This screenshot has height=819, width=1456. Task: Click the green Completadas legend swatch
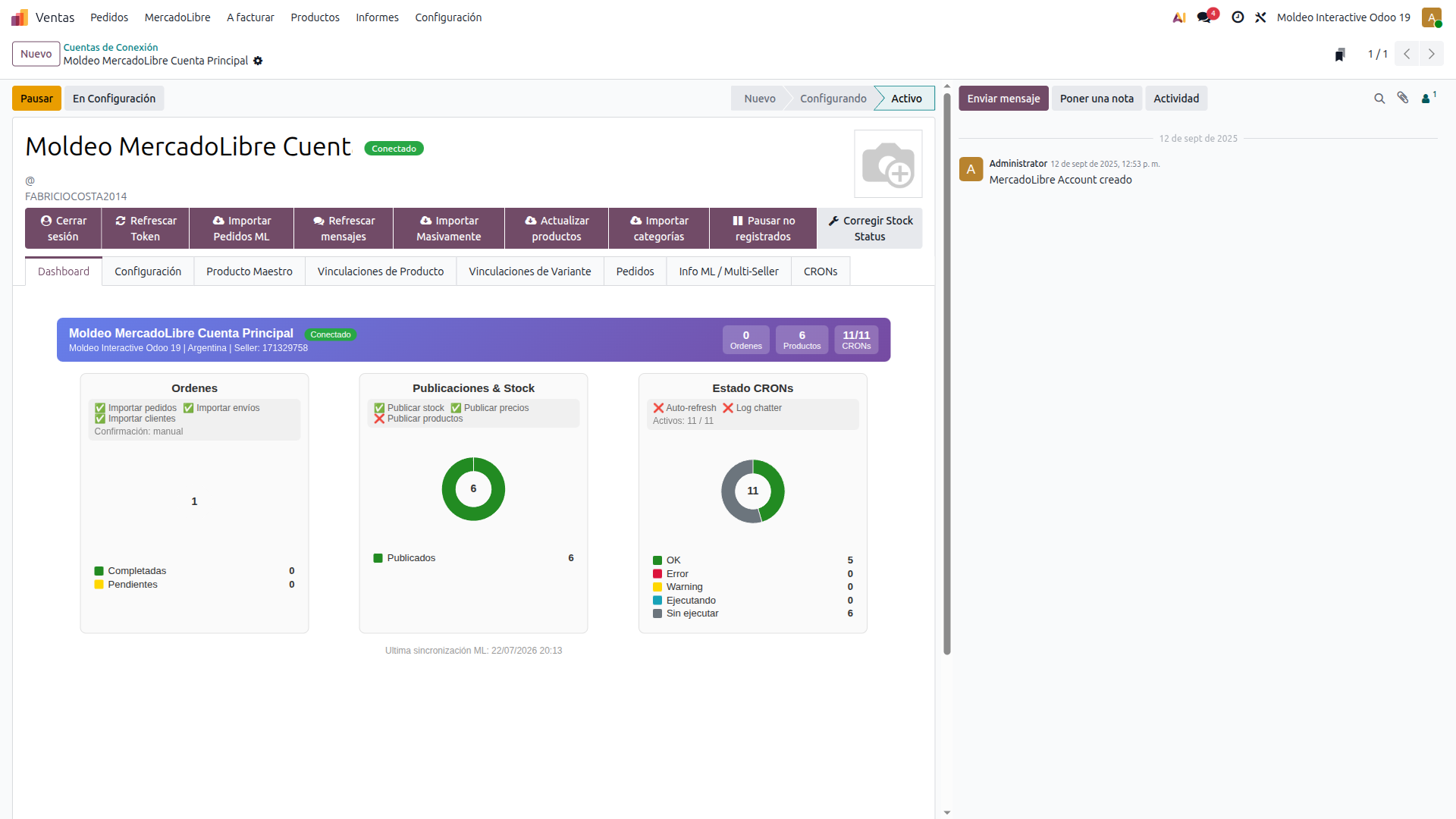99,571
